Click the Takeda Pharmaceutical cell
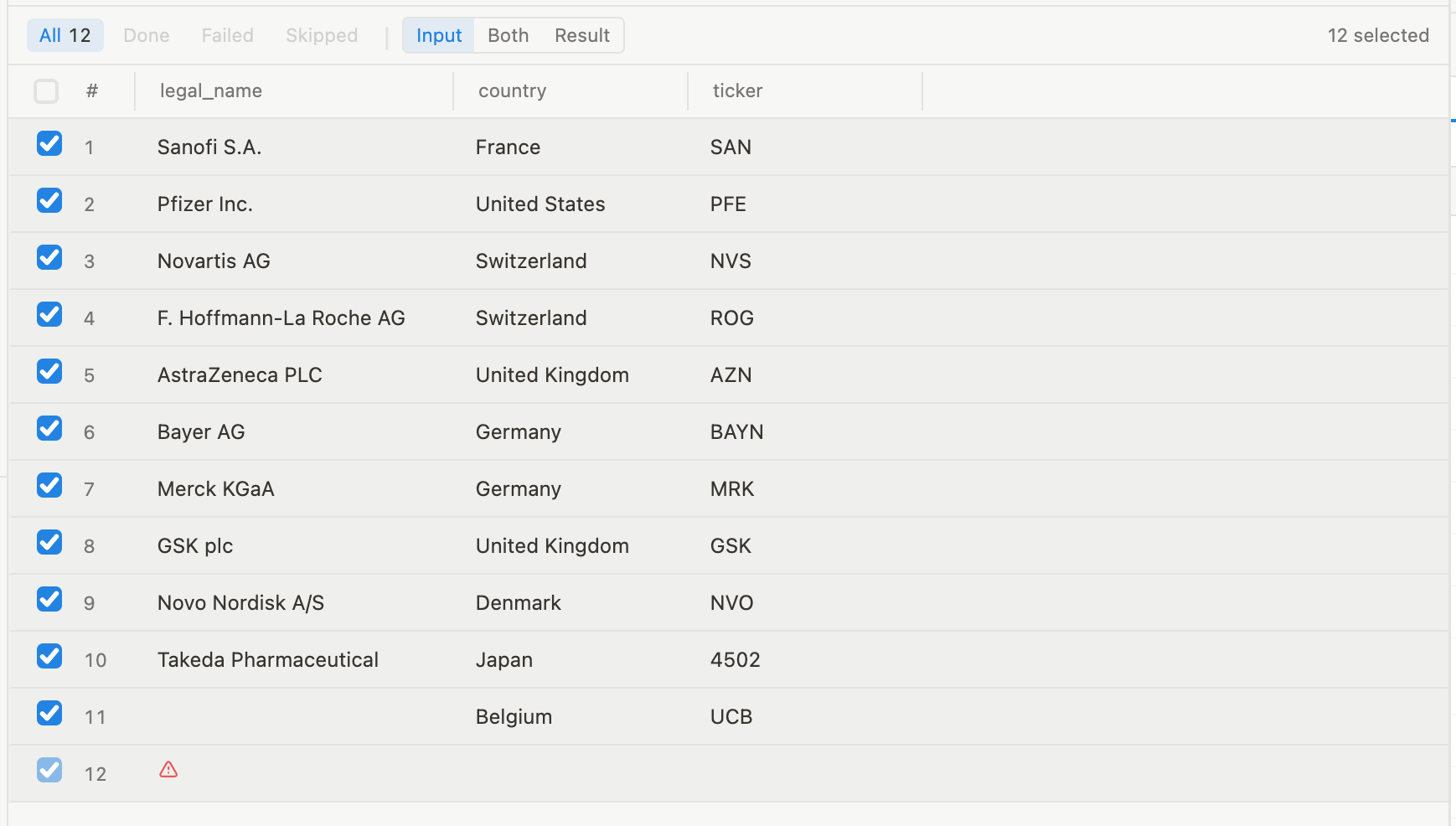This screenshot has width=1456, height=826. coord(268,660)
